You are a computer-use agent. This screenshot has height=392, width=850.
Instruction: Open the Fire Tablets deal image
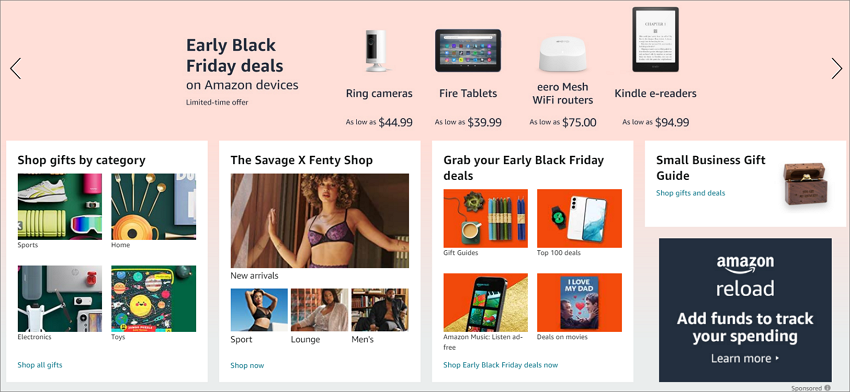468,50
